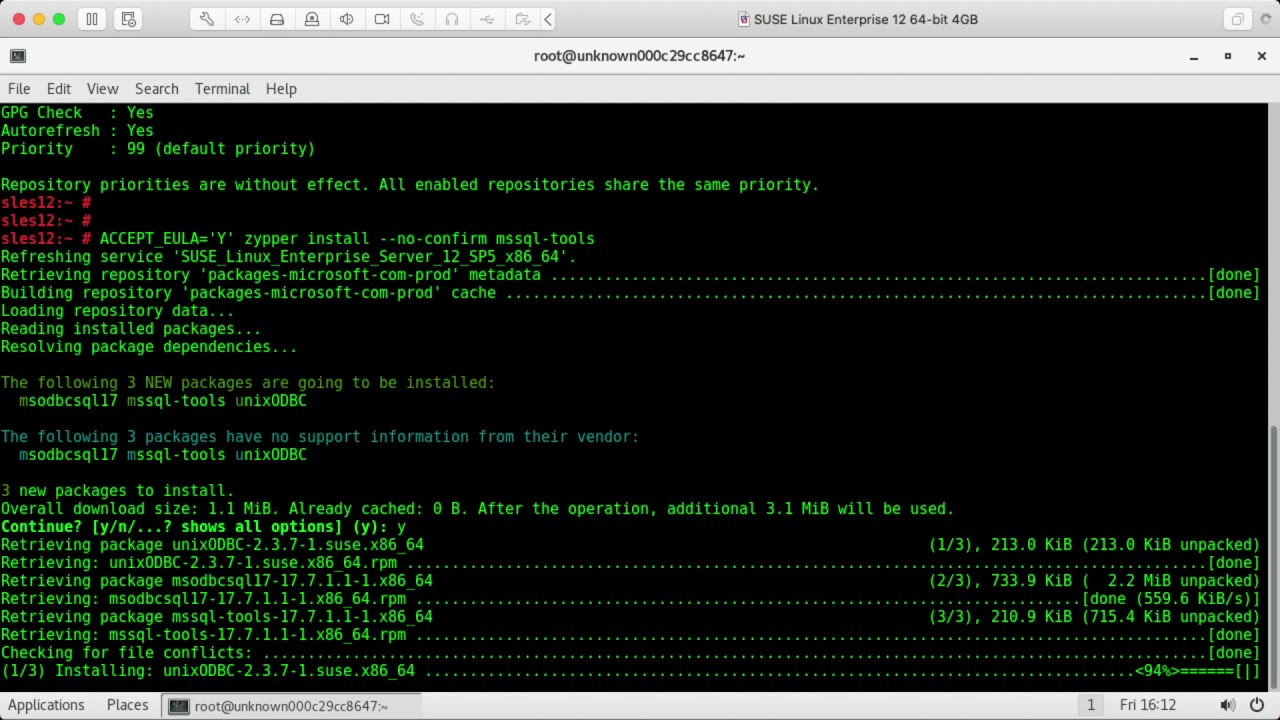Viewport: 1280px width, 720px height.
Task: Open the Edit menu
Action: (59, 89)
